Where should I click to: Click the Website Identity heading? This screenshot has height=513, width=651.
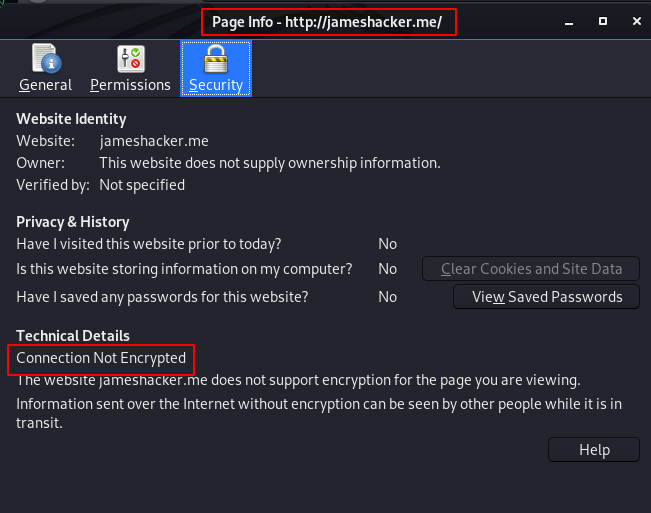(71, 119)
